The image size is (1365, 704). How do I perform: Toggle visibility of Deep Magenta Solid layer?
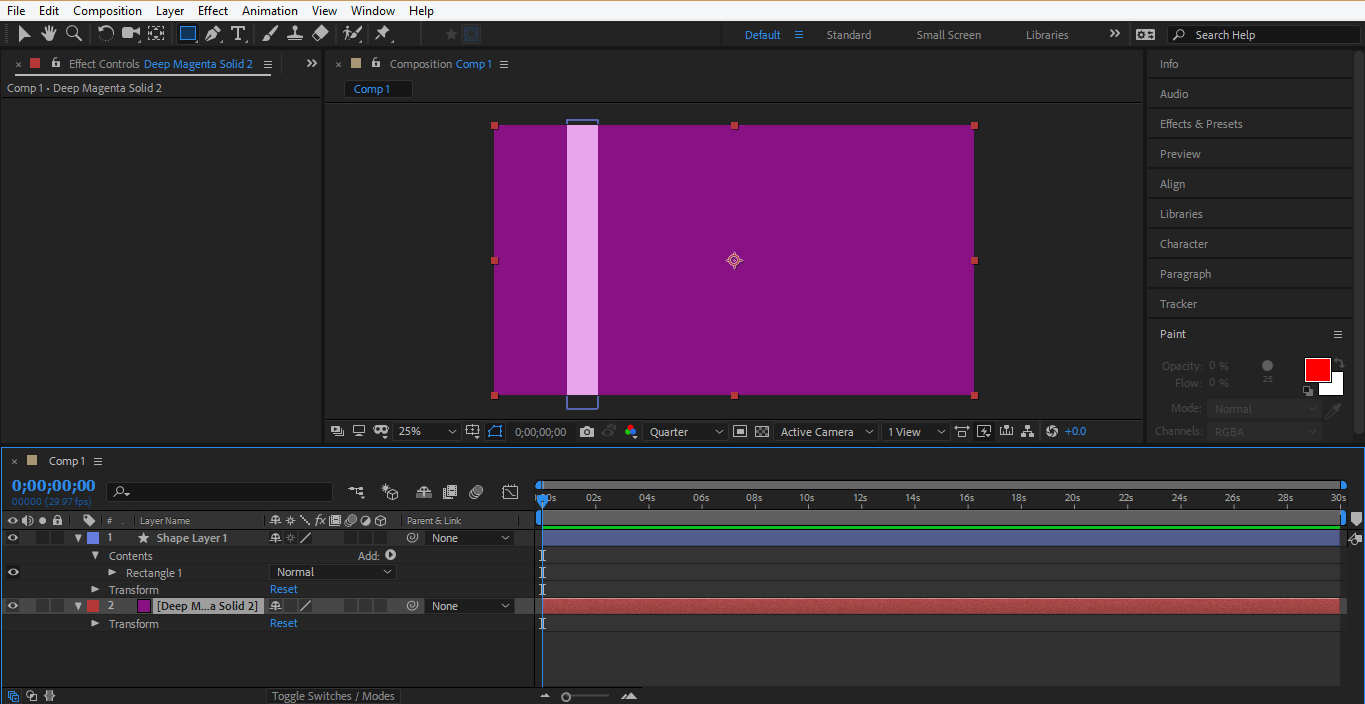pos(13,606)
